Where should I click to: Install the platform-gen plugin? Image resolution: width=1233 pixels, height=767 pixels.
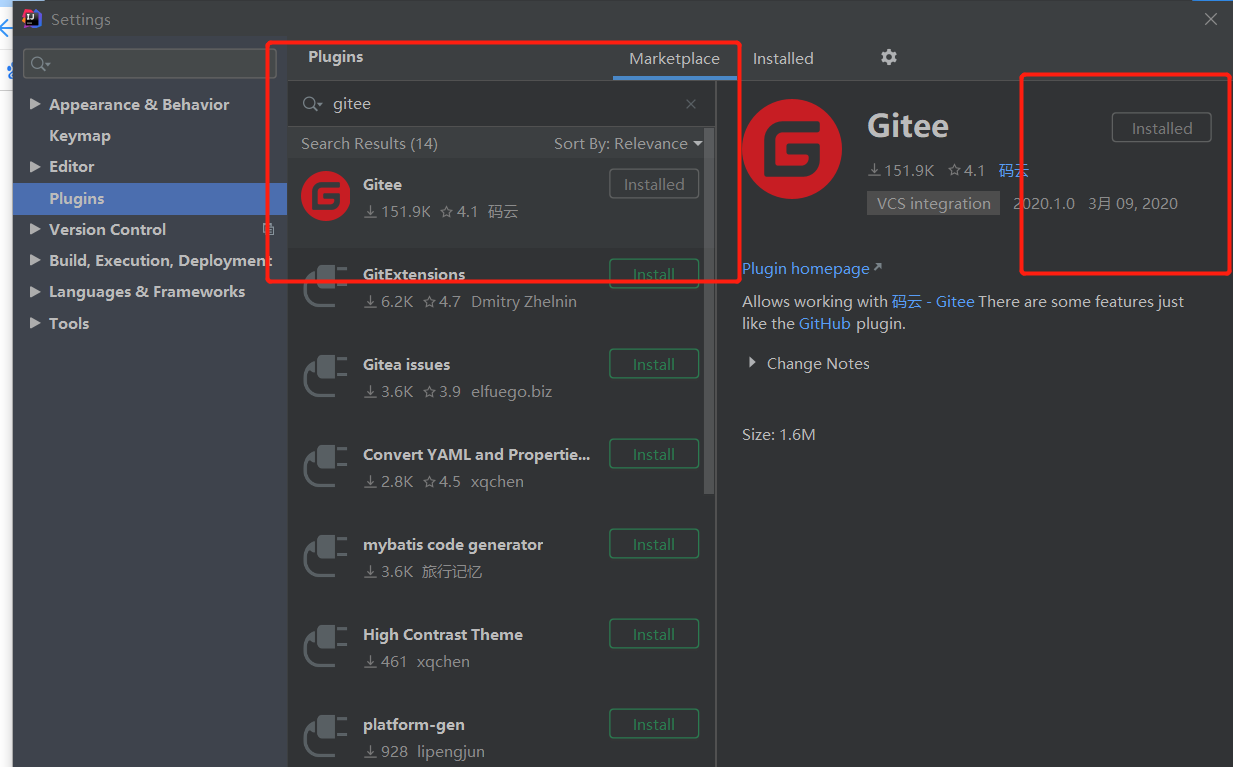(654, 724)
